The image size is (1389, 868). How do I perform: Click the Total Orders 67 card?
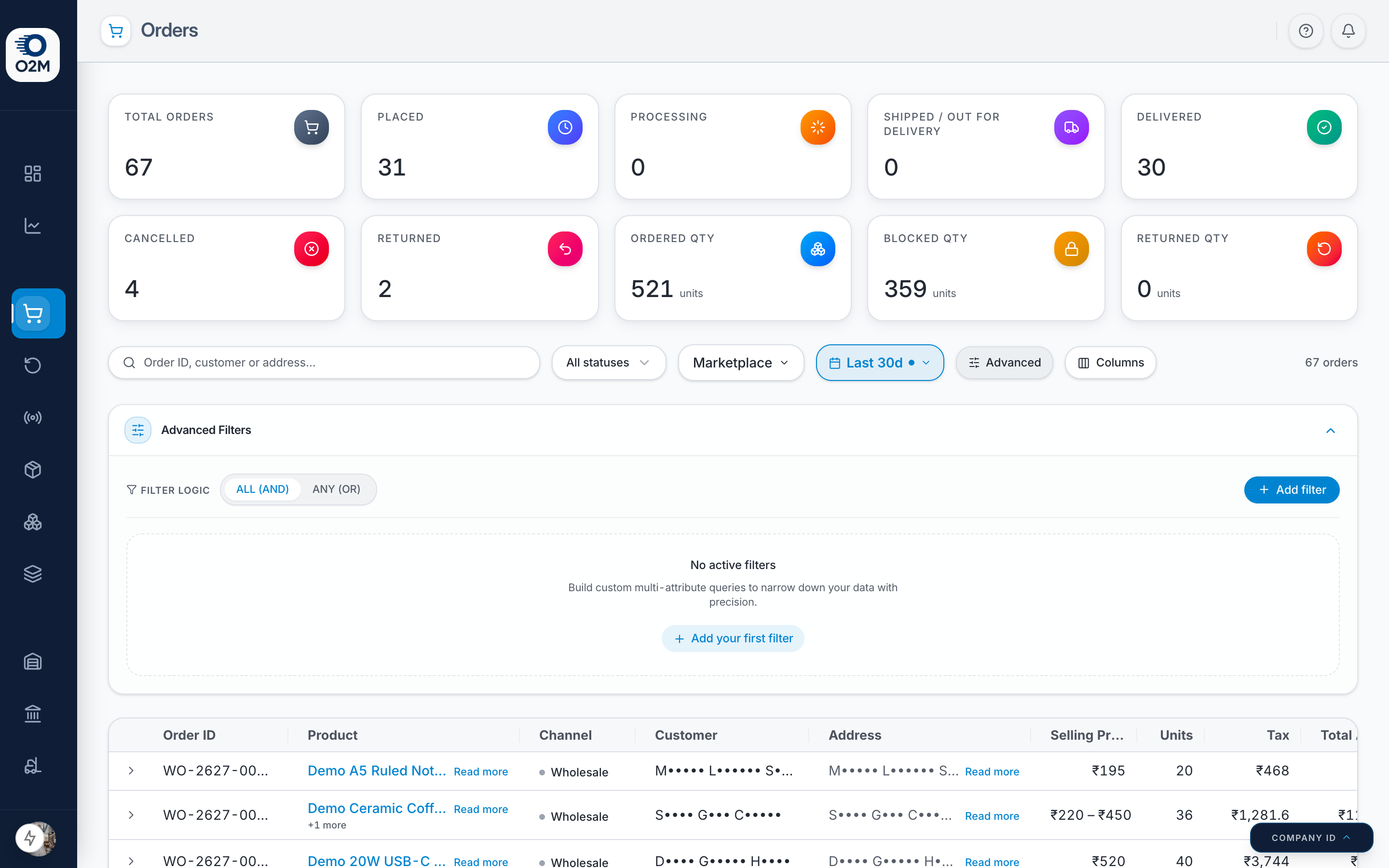[227, 147]
